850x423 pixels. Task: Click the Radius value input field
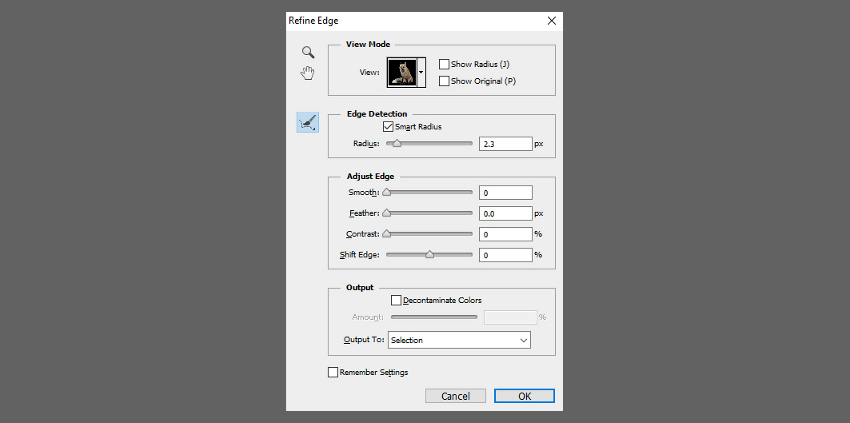506,144
